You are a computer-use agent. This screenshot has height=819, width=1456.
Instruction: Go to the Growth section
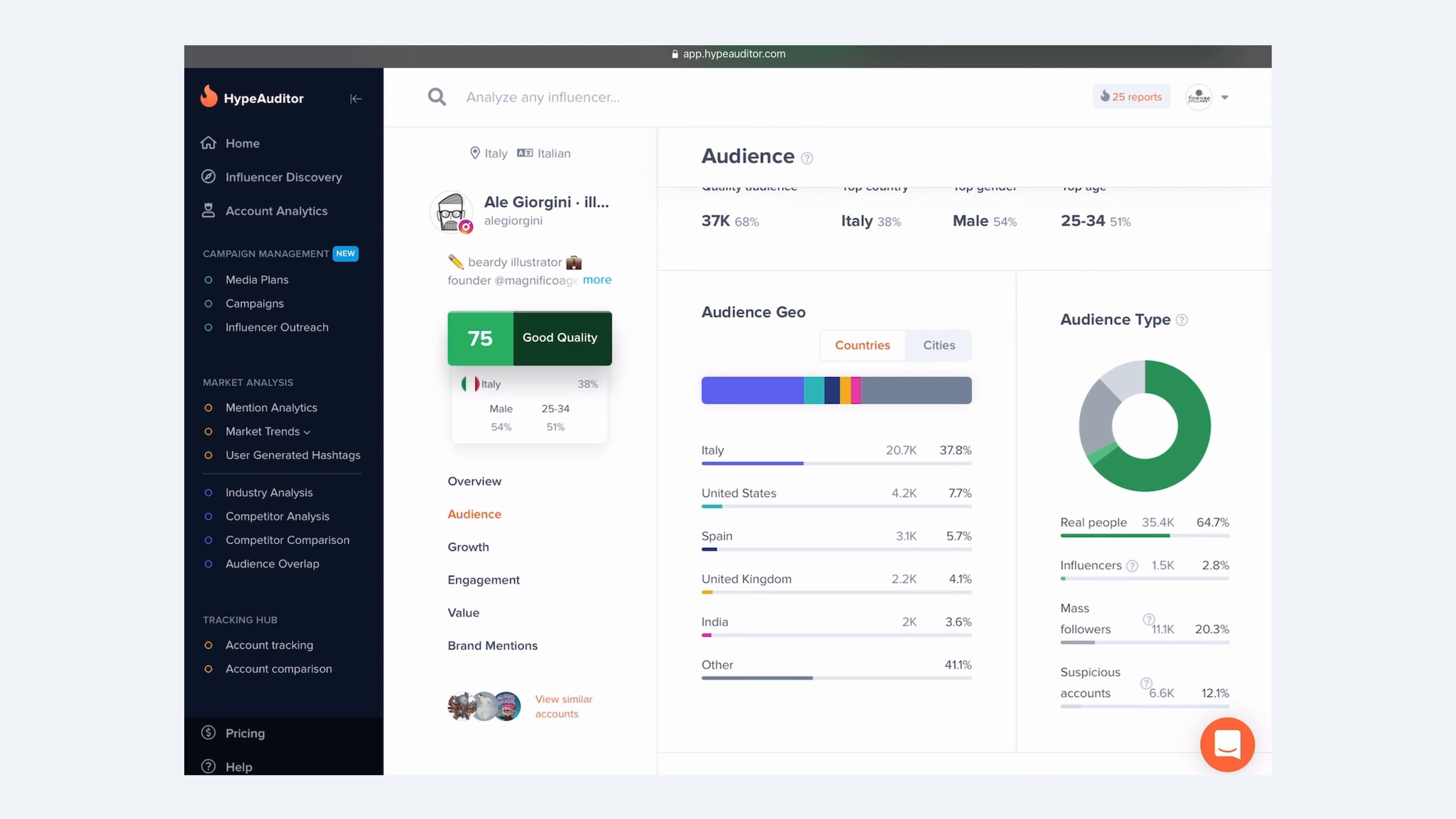(468, 546)
